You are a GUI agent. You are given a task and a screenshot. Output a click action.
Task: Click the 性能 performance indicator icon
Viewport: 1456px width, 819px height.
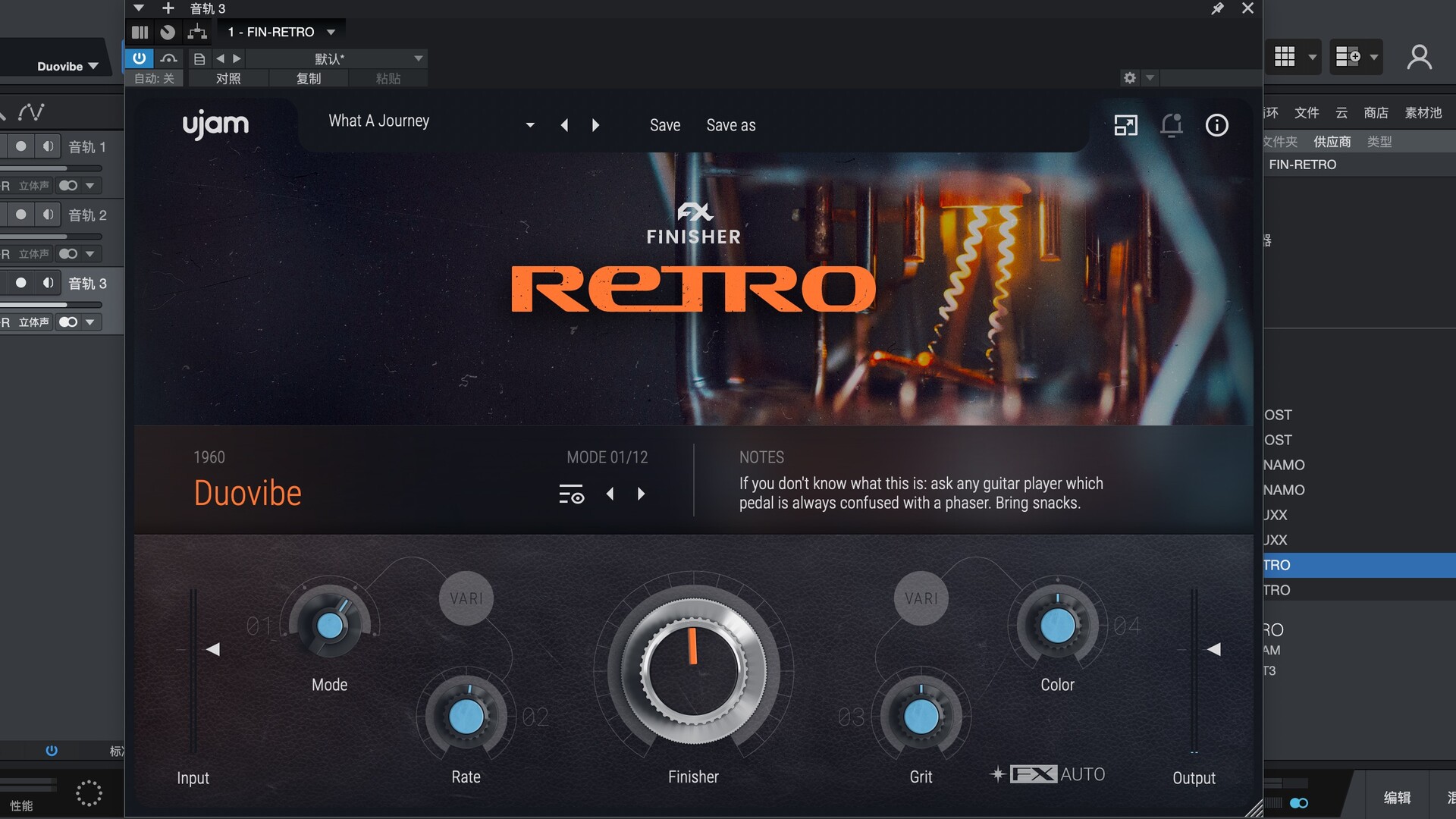(x=89, y=793)
